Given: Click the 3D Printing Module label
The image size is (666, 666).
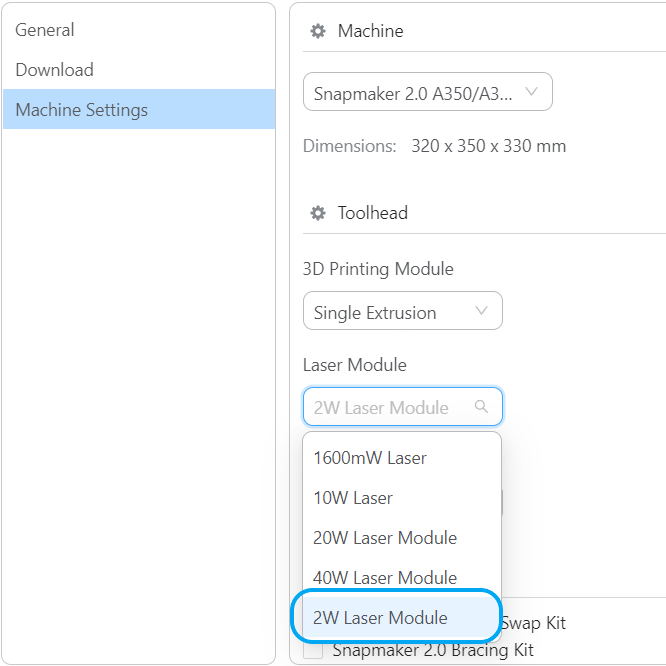Looking at the screenshot, I should (378, 269).
